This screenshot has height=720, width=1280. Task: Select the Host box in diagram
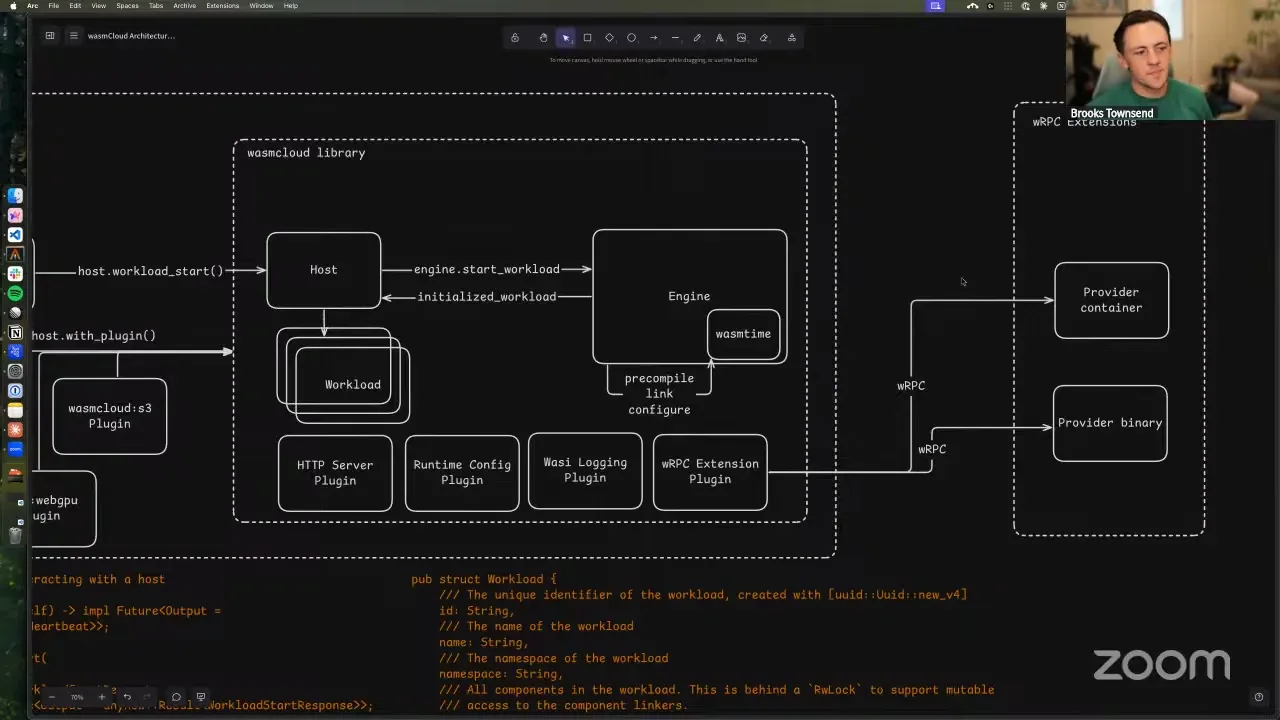[323, 270]
